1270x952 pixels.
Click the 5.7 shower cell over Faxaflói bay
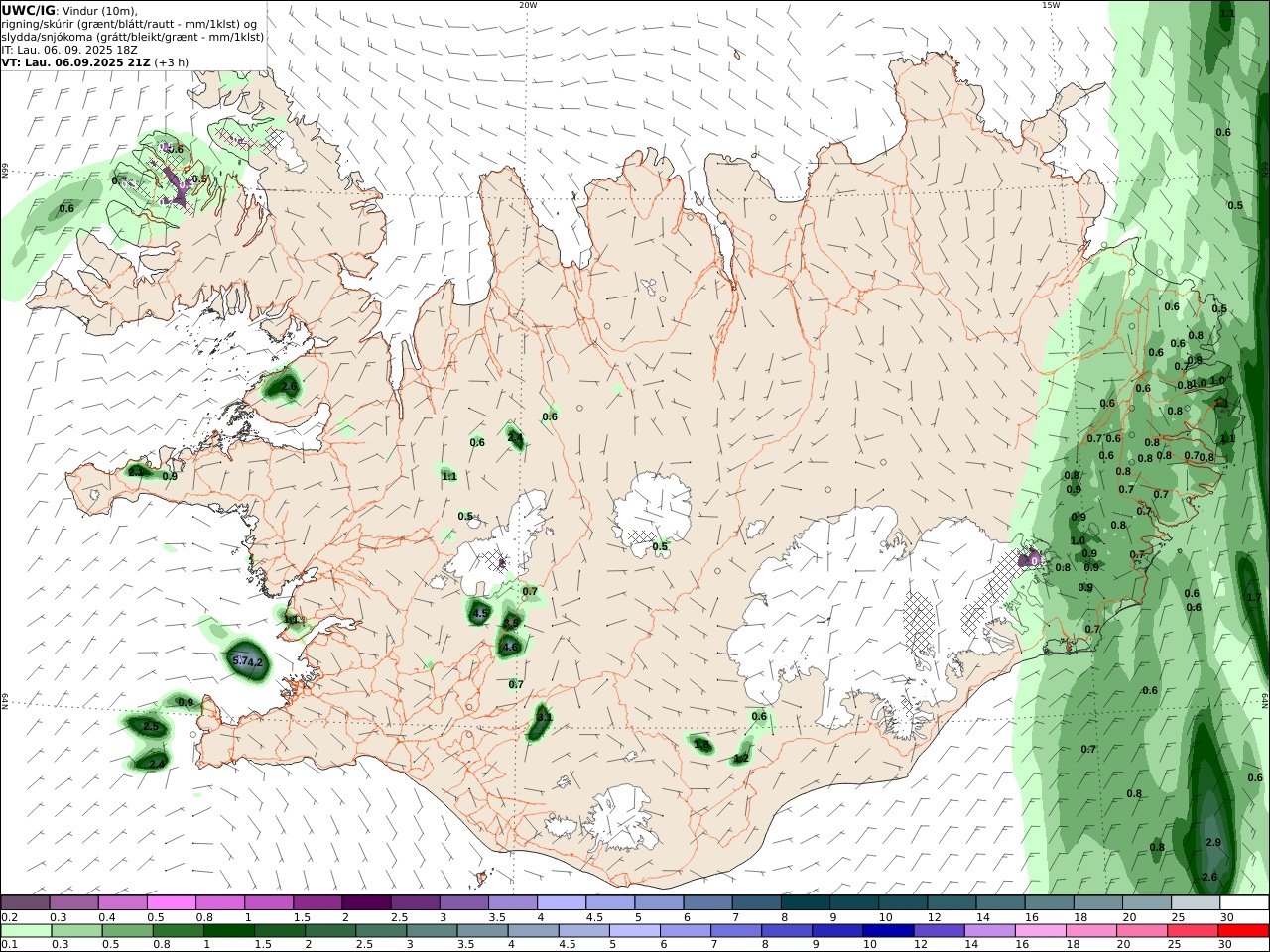[x=239, y=660]
